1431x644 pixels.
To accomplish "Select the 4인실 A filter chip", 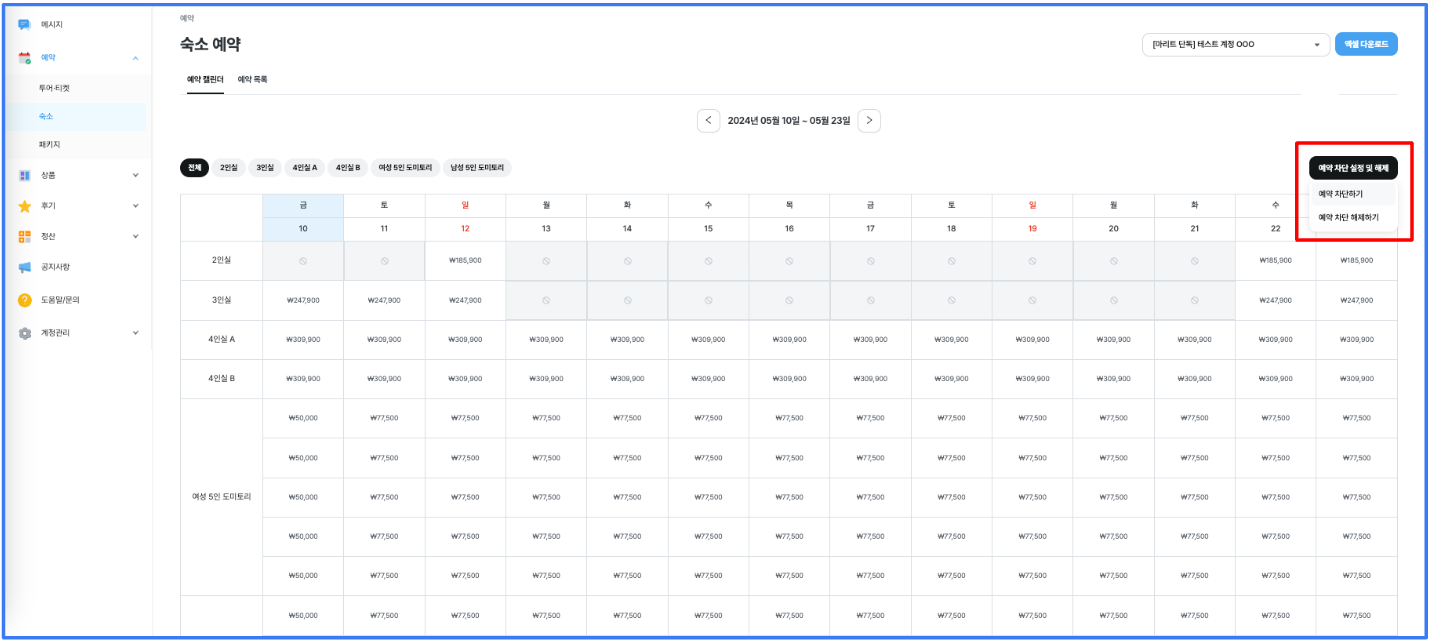I will tap(303, 168).
